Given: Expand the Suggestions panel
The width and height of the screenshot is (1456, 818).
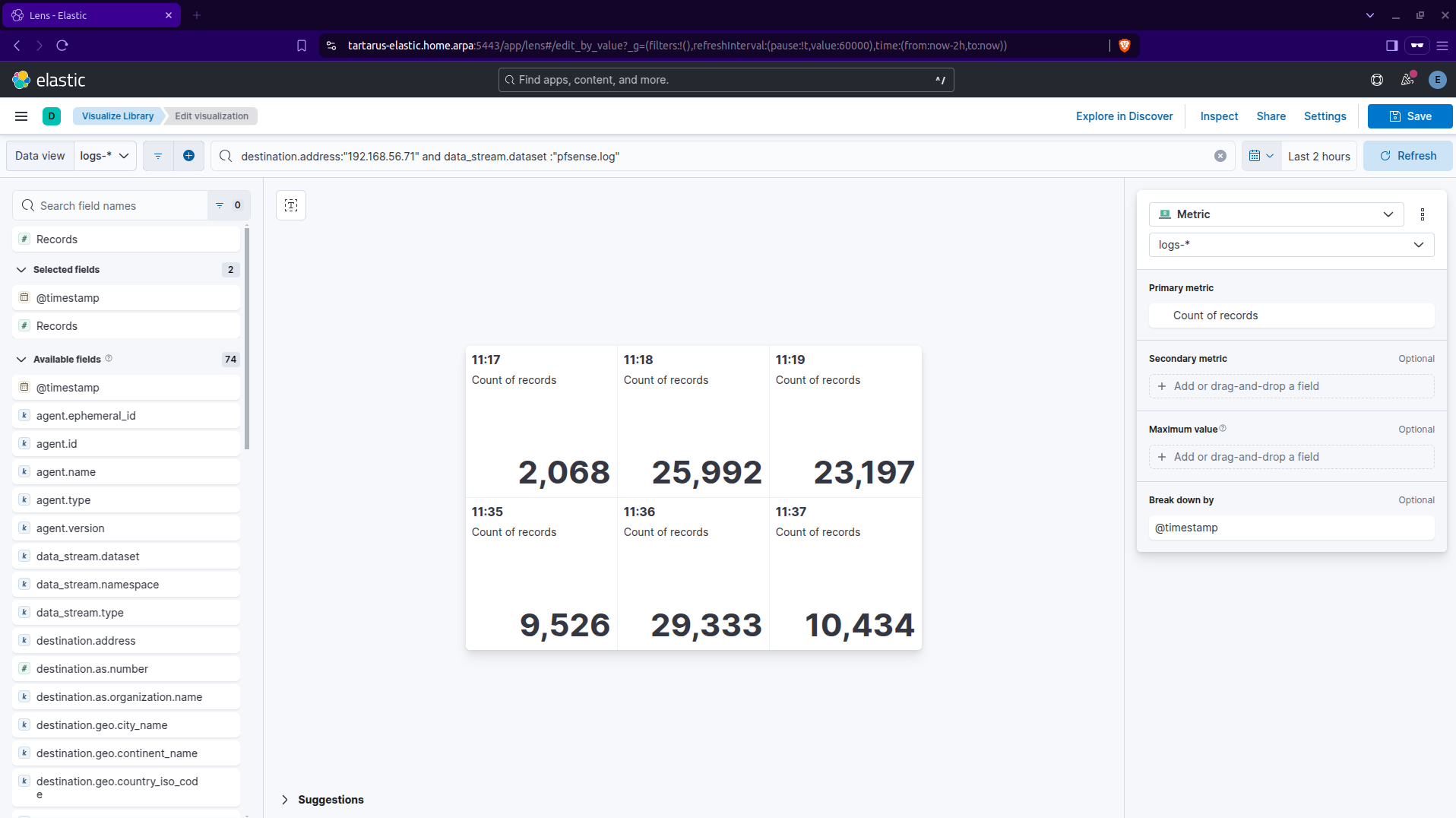Looking at the screenshot, I should click(285, 800).
